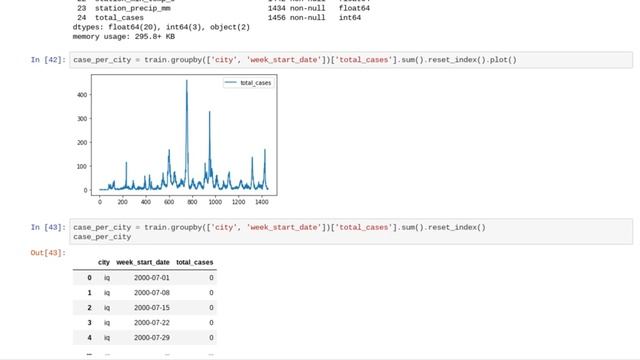Viewport: 640px width, 360px height.
Task: Select date cell 2000-07-29
Action: (x=151, y=338)
